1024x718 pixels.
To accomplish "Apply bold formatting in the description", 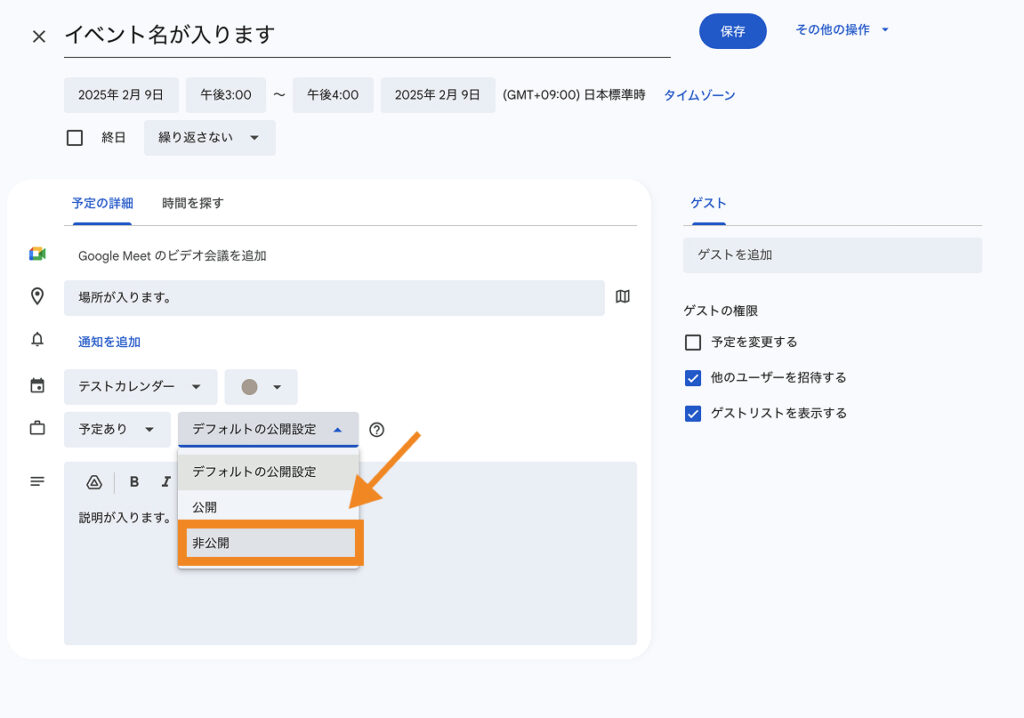I will pos(134,482).
